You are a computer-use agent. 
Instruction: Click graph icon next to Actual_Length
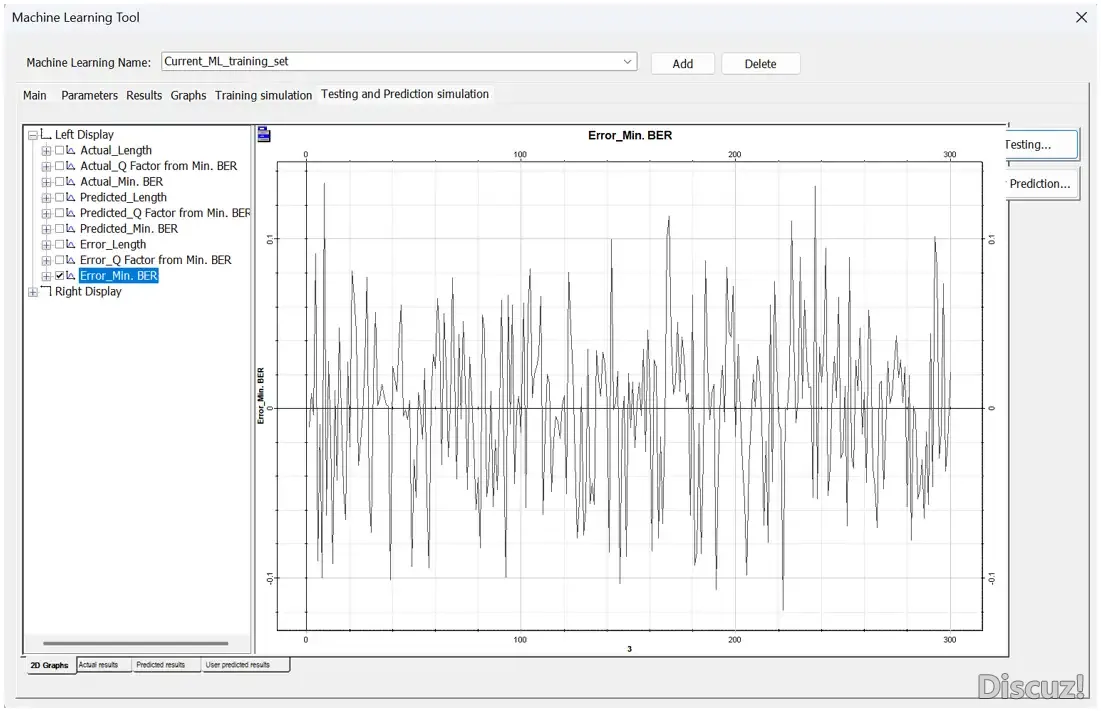coord(71,150)
